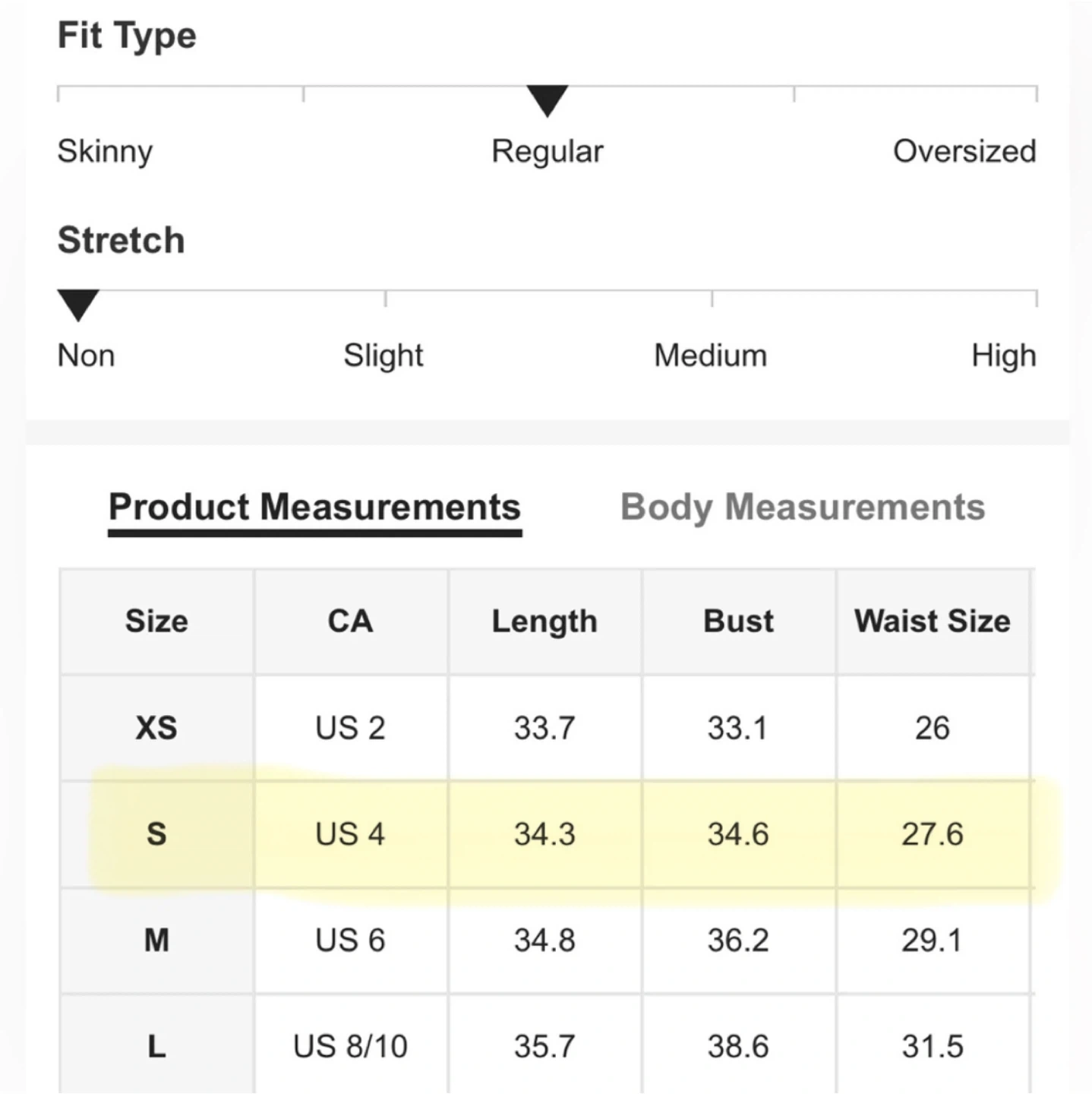Click the Oversized fit label
Screen dimensions: 1092x1094
click(964, 151)
